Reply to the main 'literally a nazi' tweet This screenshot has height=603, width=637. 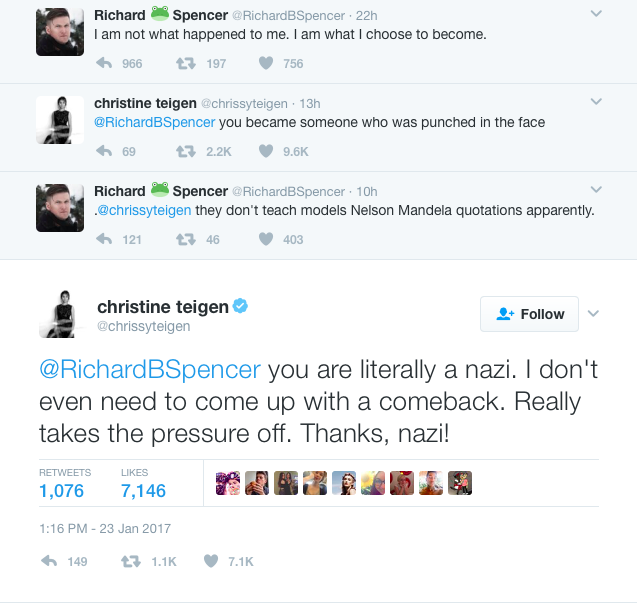(x=48, y=562)
